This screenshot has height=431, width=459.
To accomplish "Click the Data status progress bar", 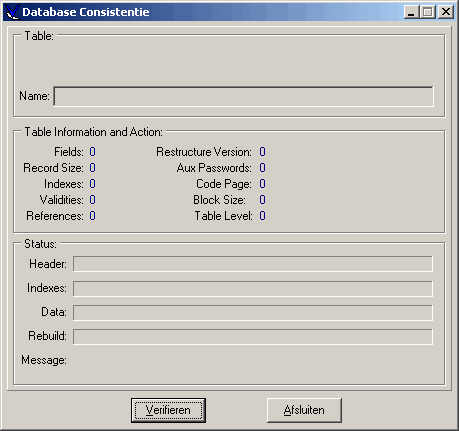I will (x=253, y=313).
